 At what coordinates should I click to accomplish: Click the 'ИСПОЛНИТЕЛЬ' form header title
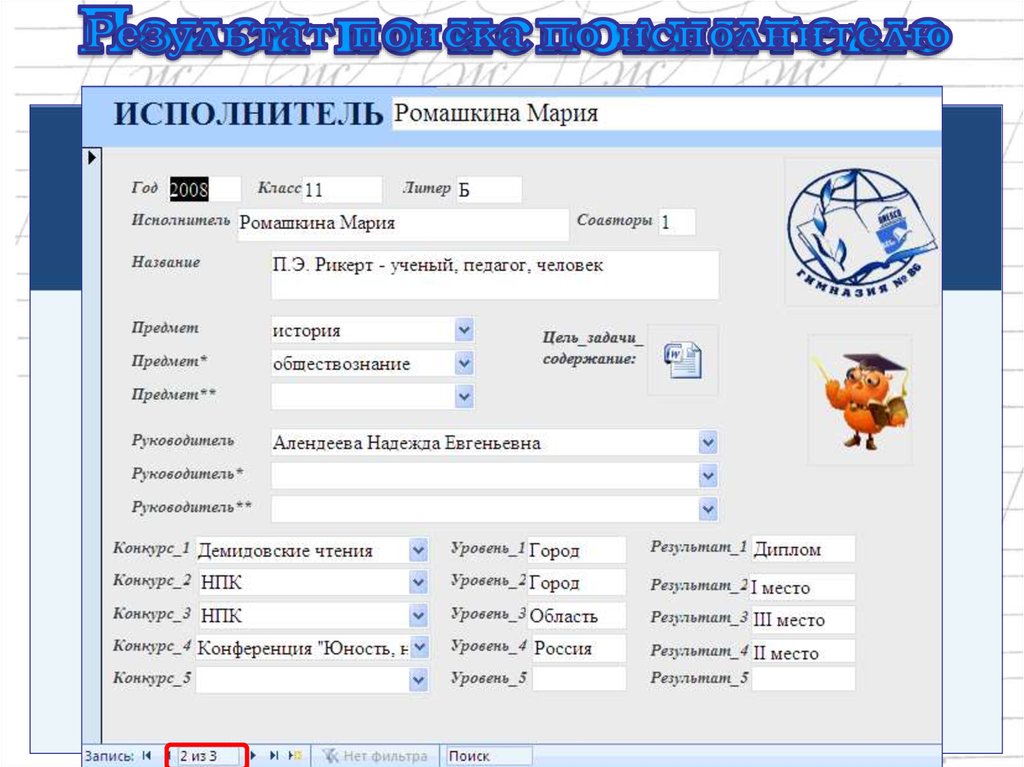click(248, 114)
